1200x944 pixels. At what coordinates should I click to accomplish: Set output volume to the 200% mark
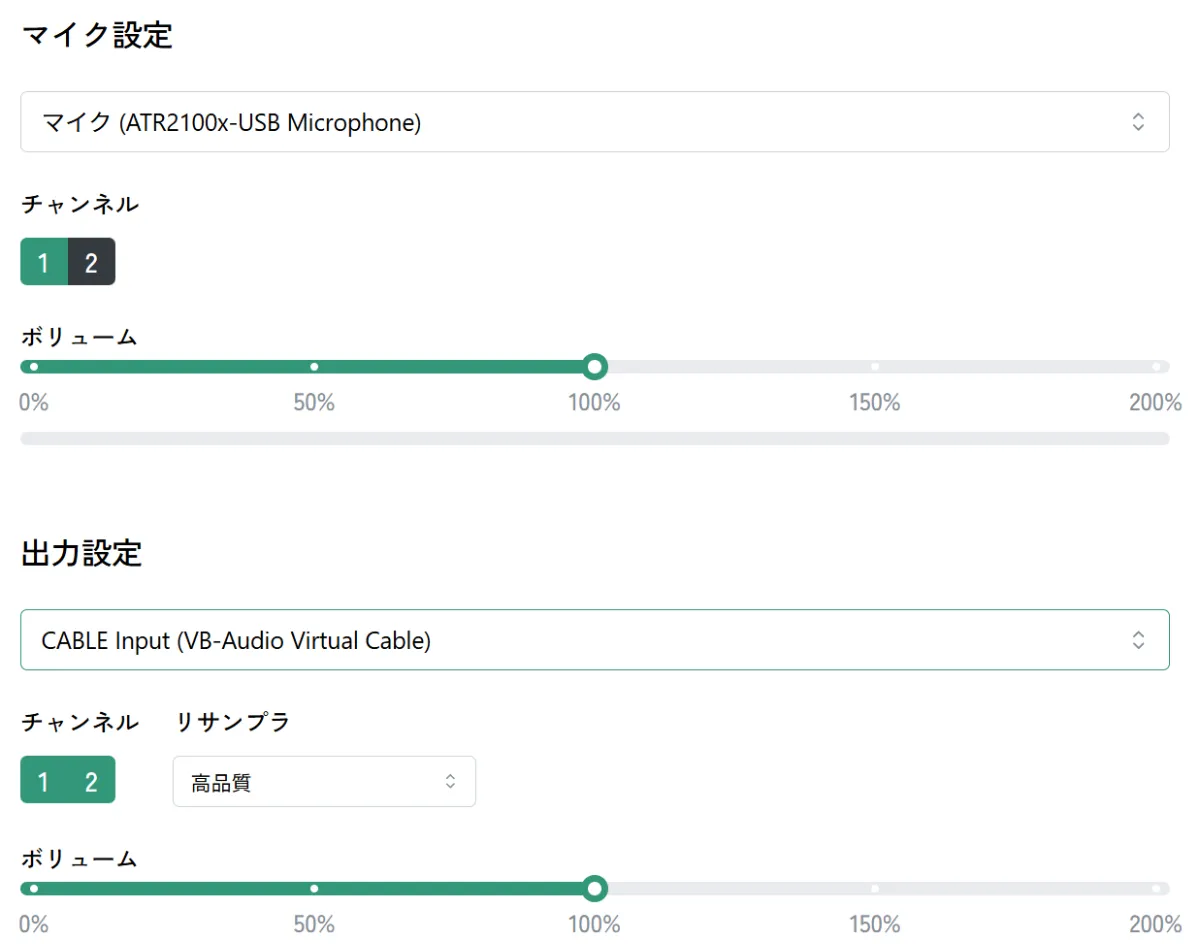(x=1156, y=888)
